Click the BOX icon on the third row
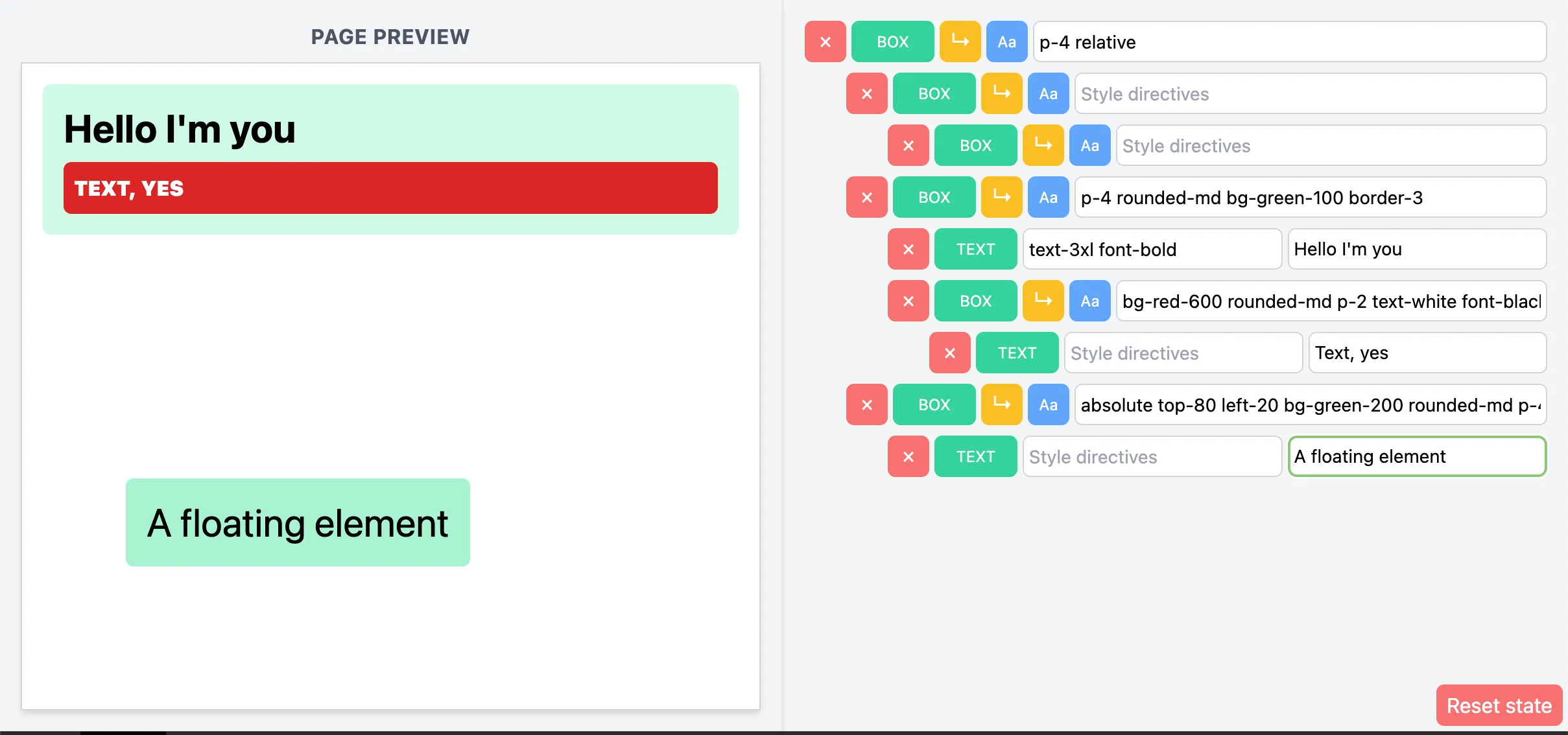Image resolution: width=1568 pixels, height=735 pixels. click(976, 145)
